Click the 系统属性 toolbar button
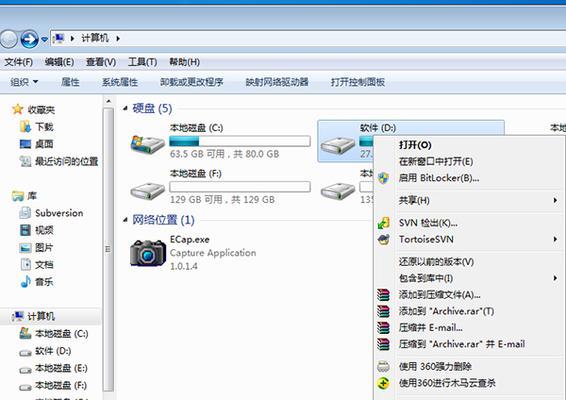This screenshot has height=400, width=566. [120, 82]
